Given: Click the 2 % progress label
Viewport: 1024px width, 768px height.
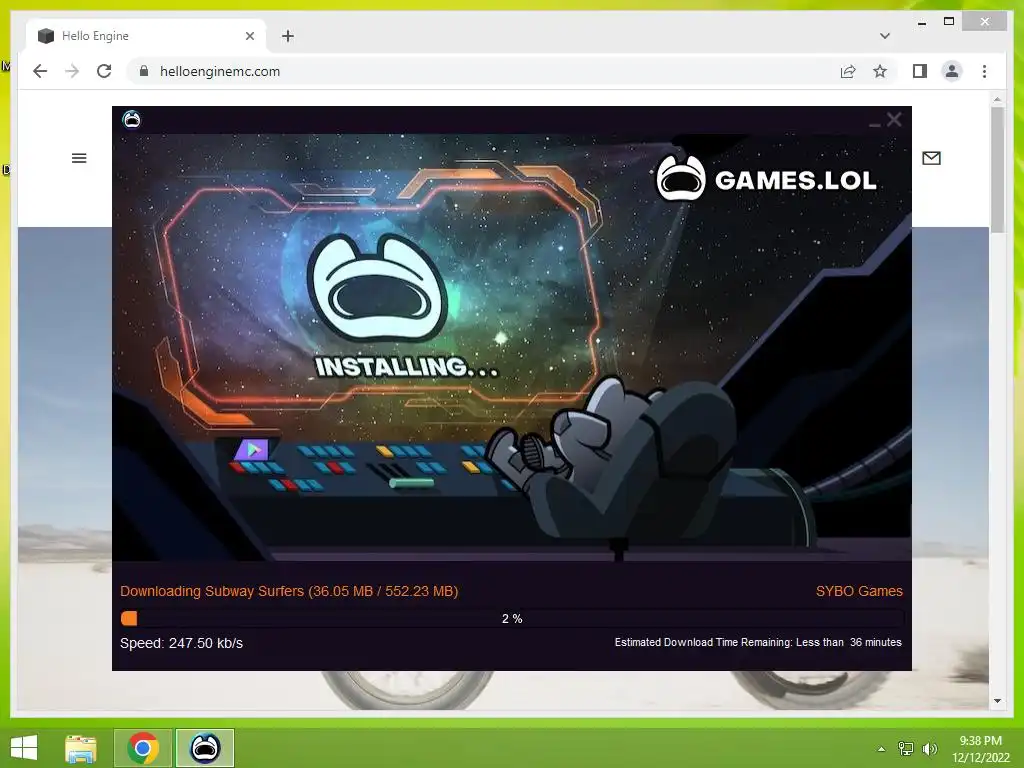Looking at the screenshot, I should click(x=512, y=618).
